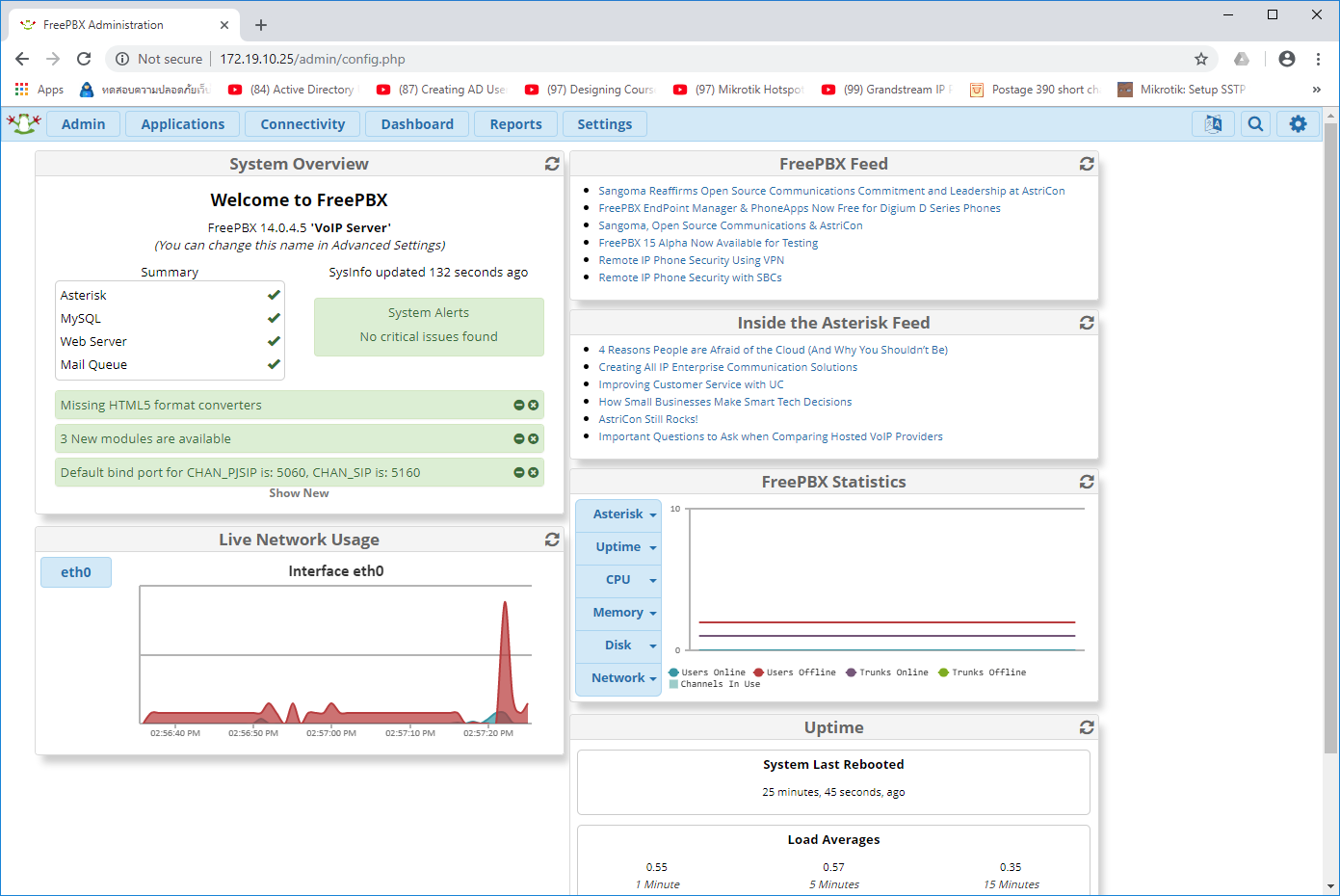Expand the Network statistics dropdown
The image size is (1340, 896).
pyautogui.click(x=618, y=678)
